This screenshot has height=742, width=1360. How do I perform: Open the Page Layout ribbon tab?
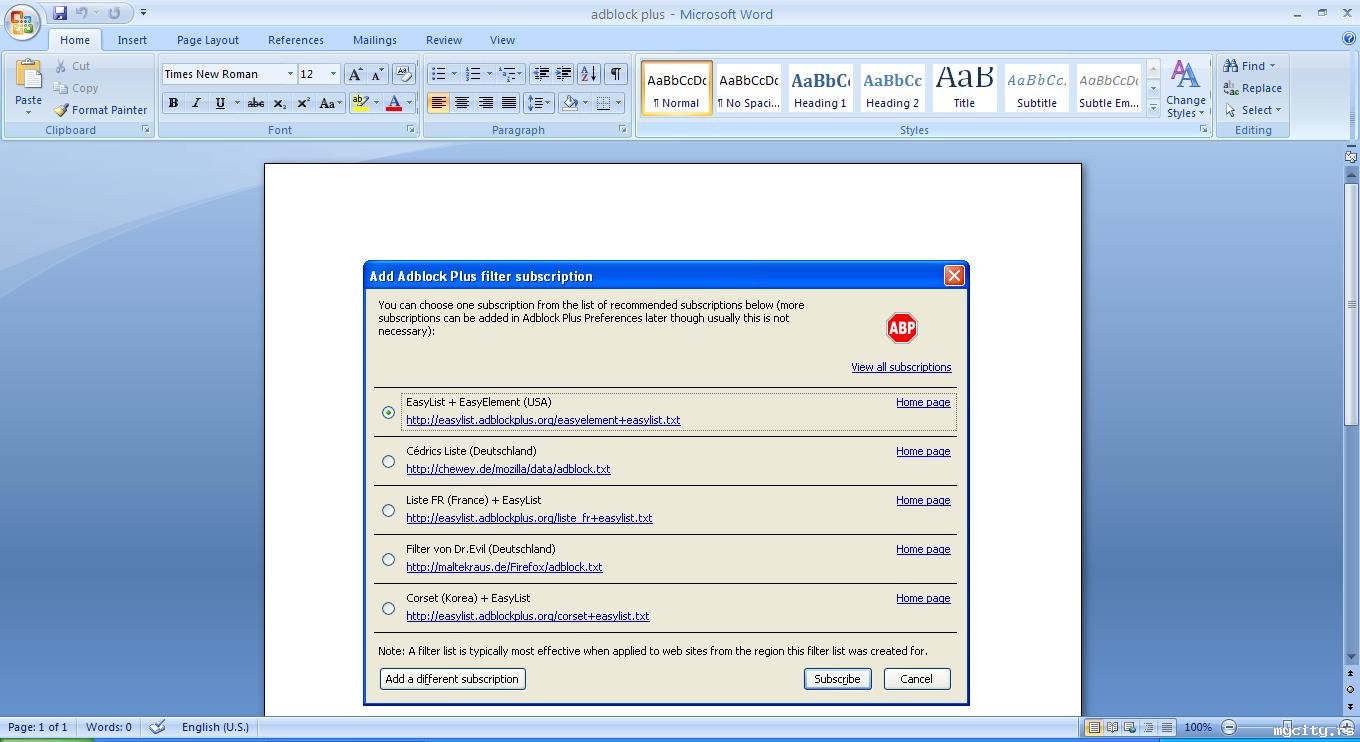tap(208, 40)
